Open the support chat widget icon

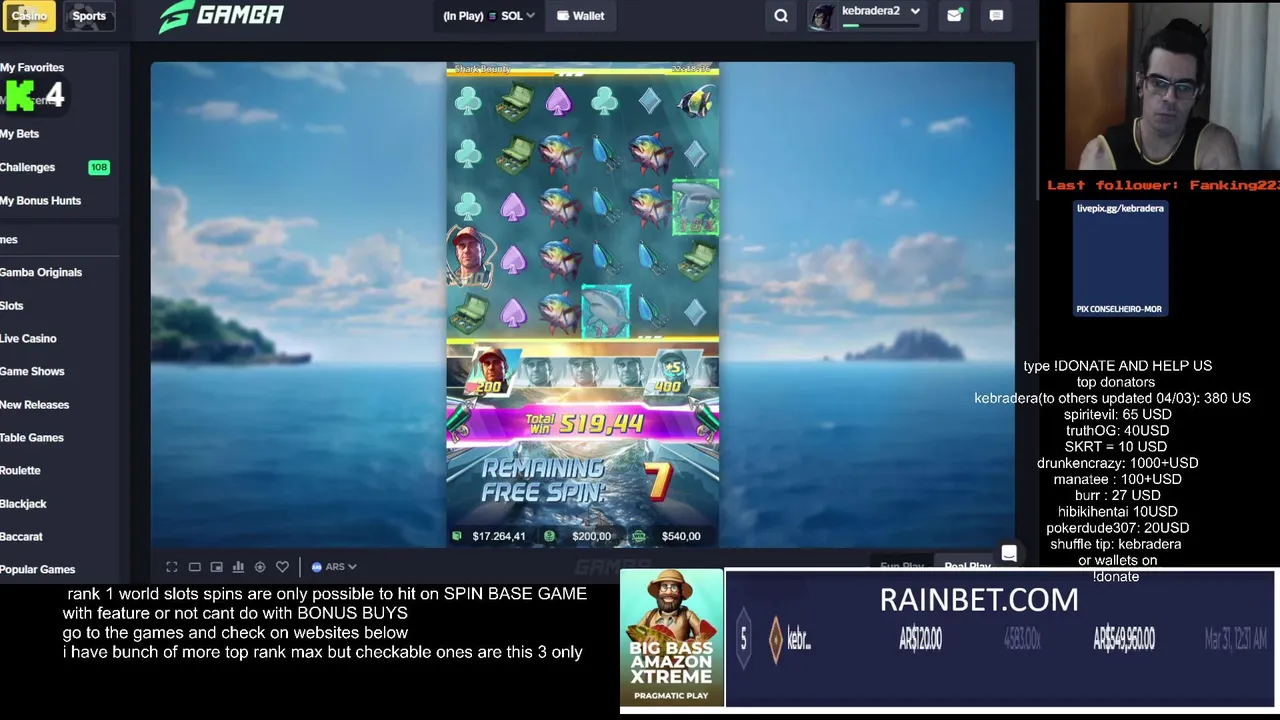1009,554
